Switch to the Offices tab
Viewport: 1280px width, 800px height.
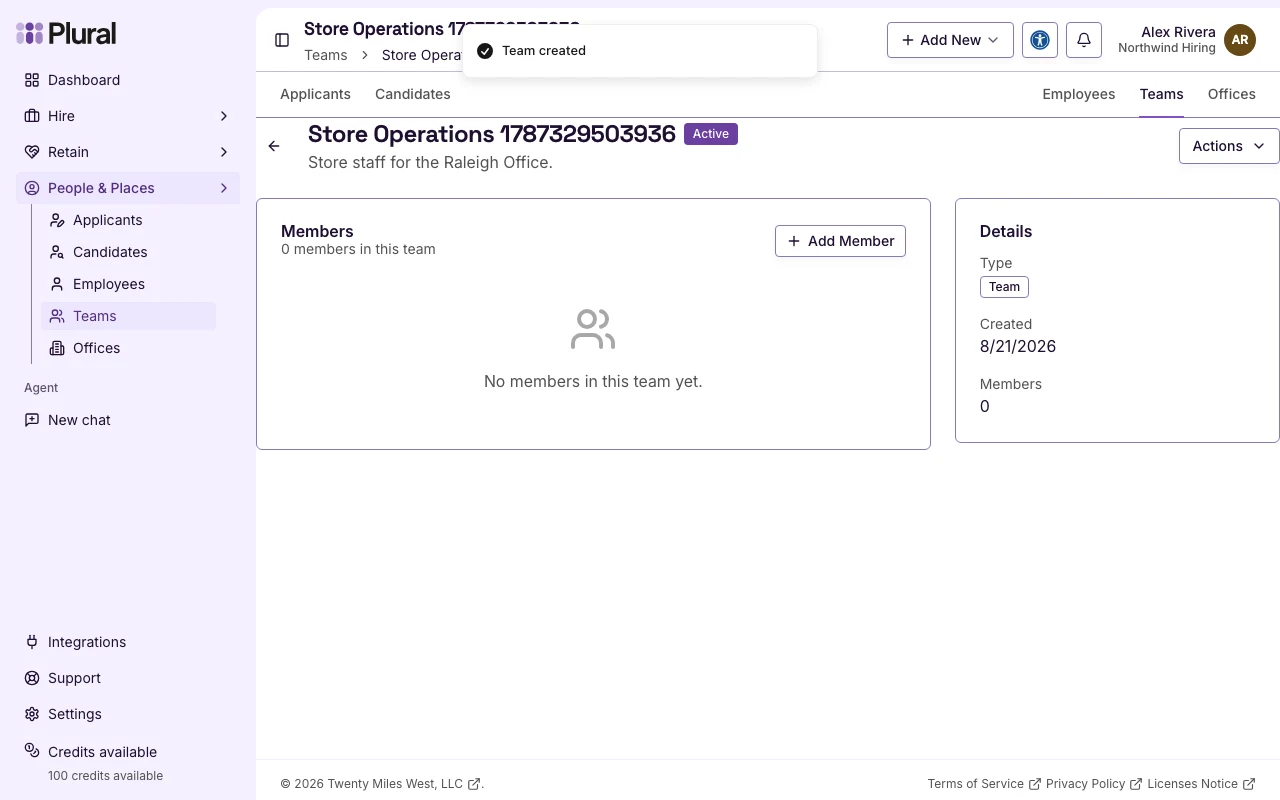coord(1232,94)
